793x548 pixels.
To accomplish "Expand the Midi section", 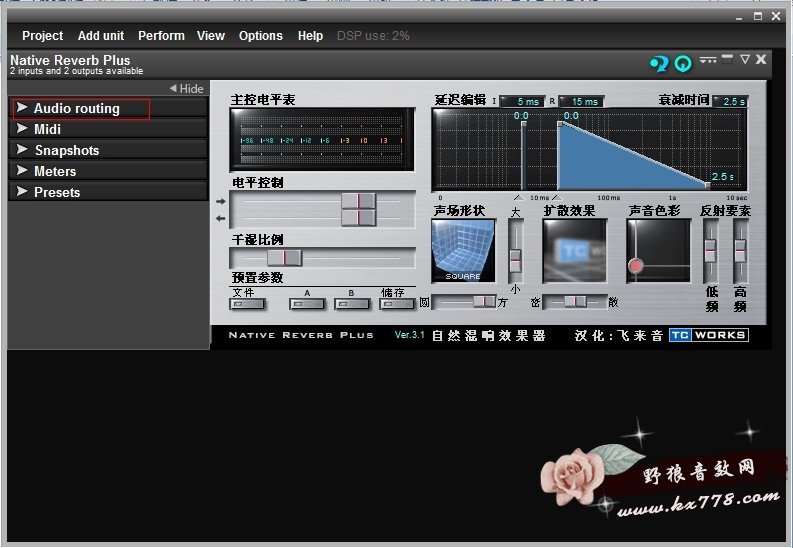I will tap(108, 129).
